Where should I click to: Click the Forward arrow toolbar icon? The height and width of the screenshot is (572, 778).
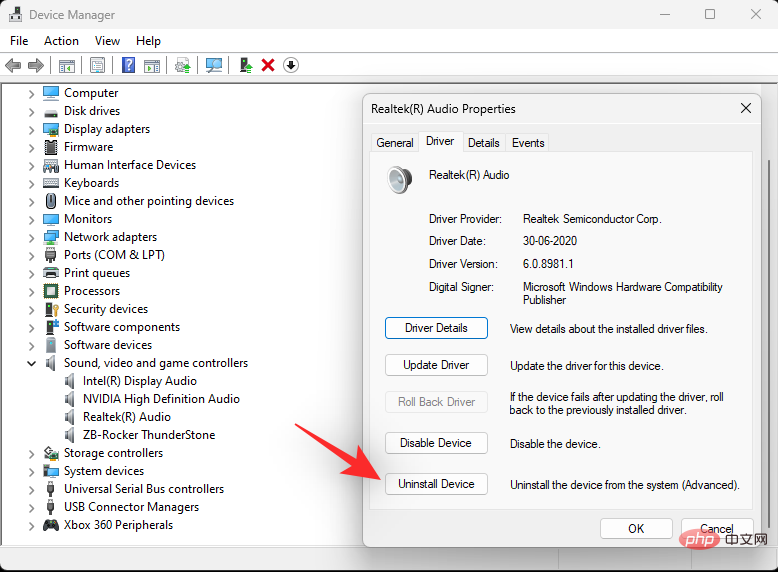[36, 65]
